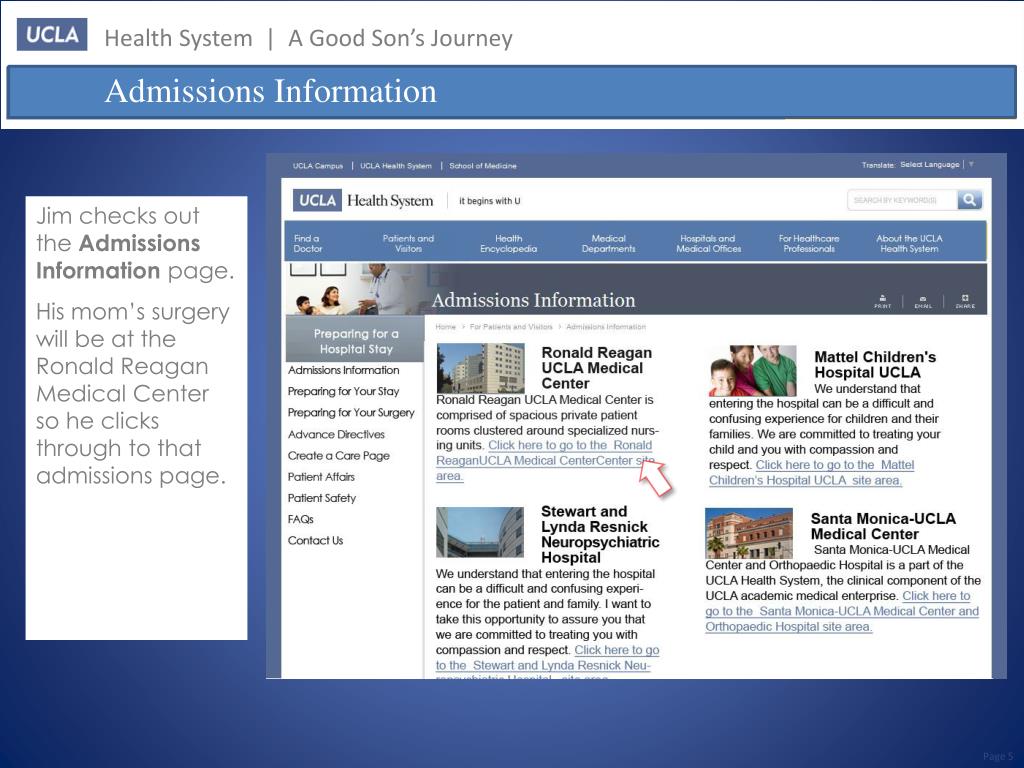Select Preparing for Your Stay sidebar link
The width and height of the screenshot is (1024, 768).
pos(344,391)
